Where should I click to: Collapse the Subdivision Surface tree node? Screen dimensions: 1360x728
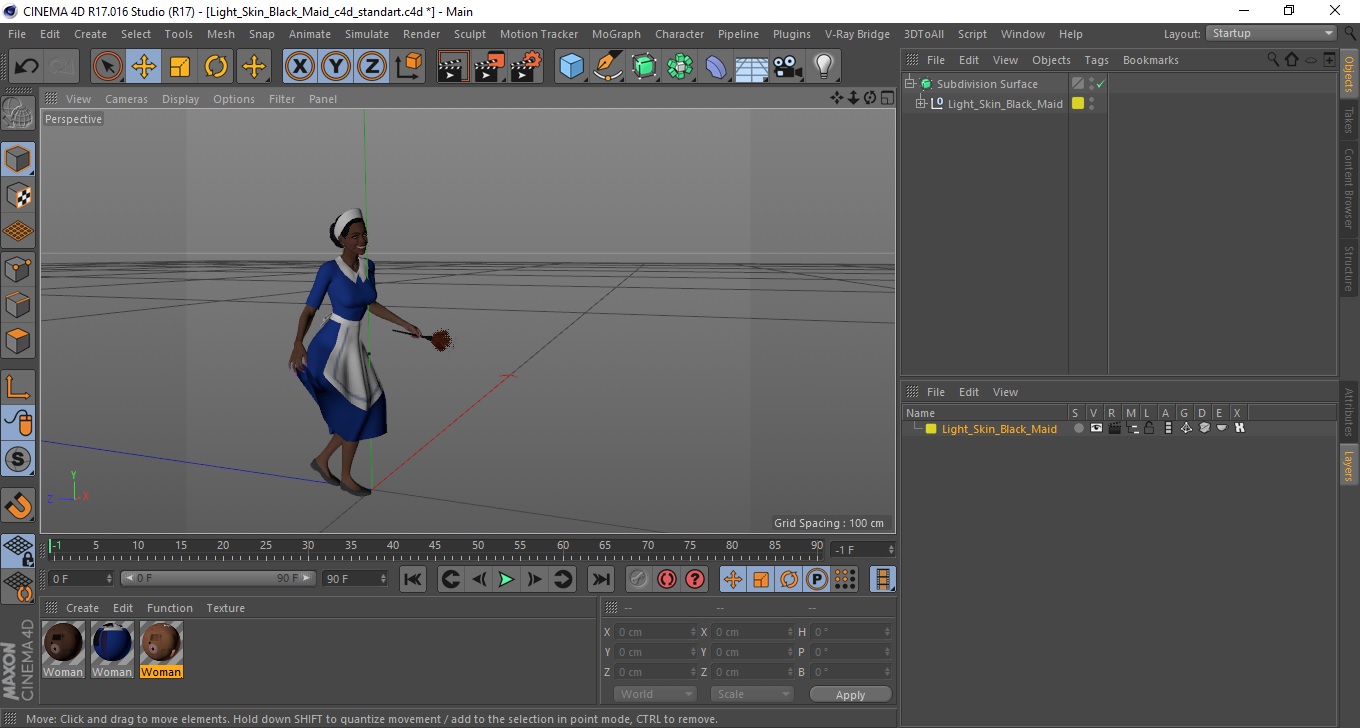pyautogui.click(x=910, y=84)
